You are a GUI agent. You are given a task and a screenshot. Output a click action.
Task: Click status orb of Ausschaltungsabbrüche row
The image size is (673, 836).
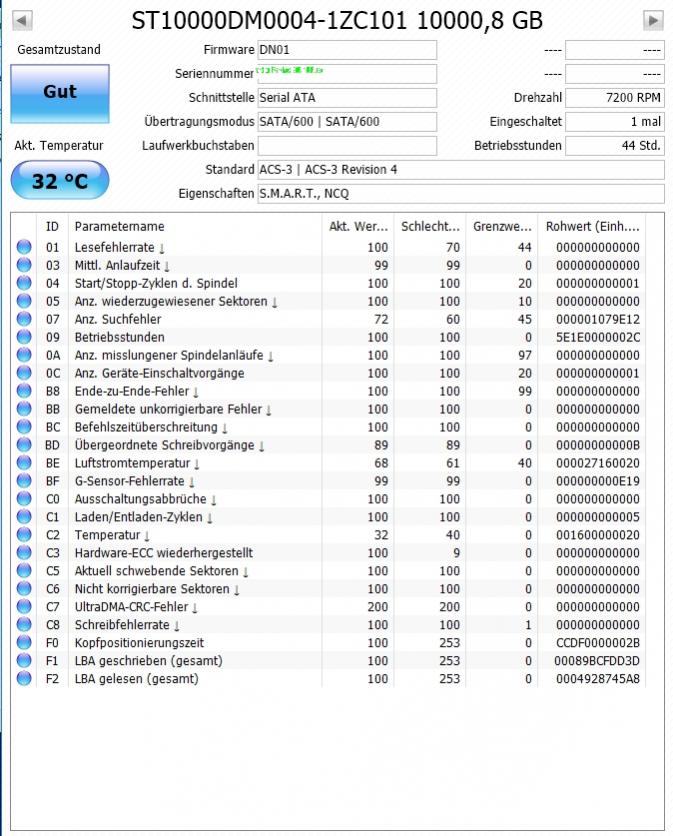24,499
